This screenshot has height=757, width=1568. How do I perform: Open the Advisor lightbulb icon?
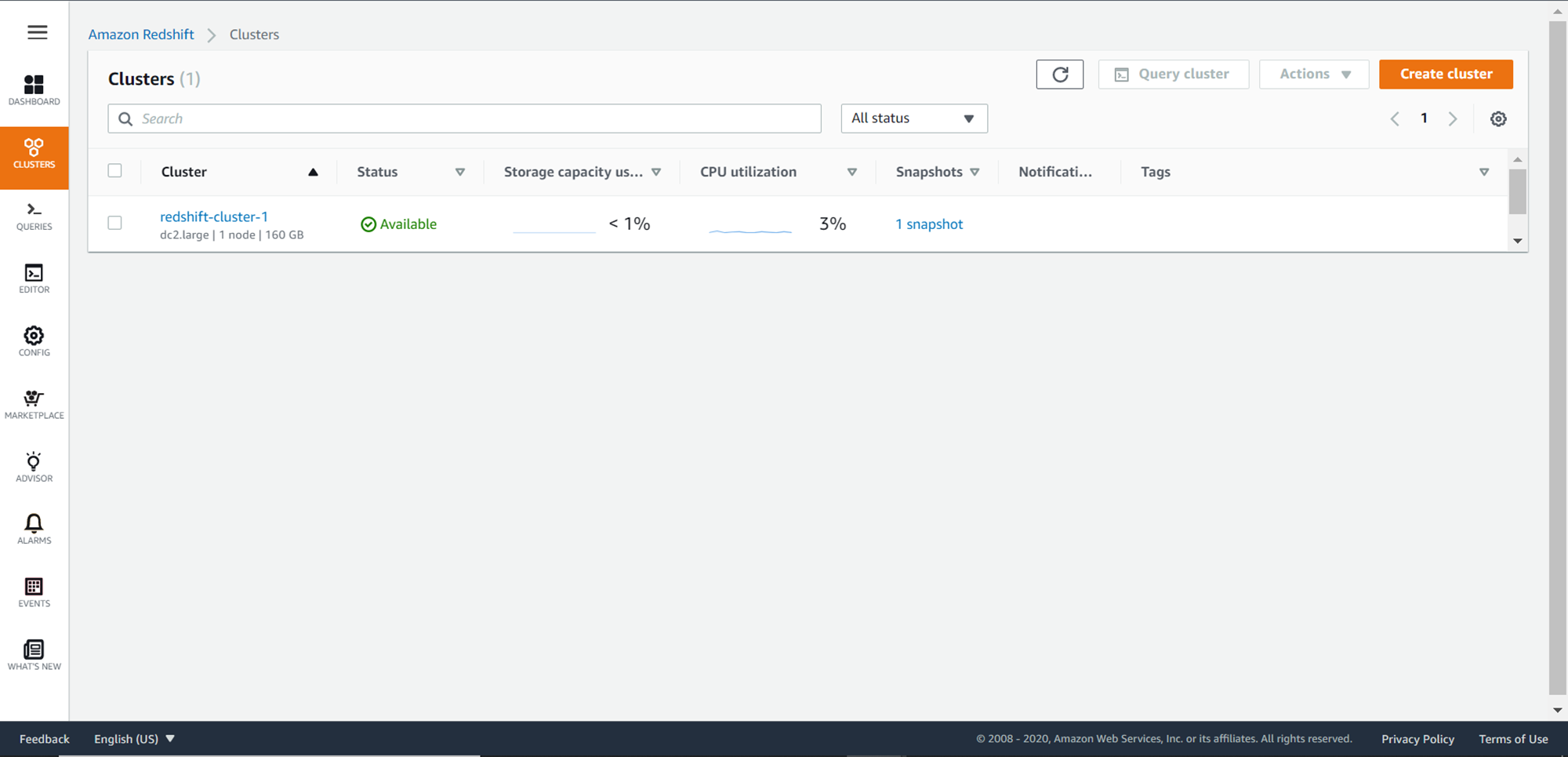pos(34,468)
